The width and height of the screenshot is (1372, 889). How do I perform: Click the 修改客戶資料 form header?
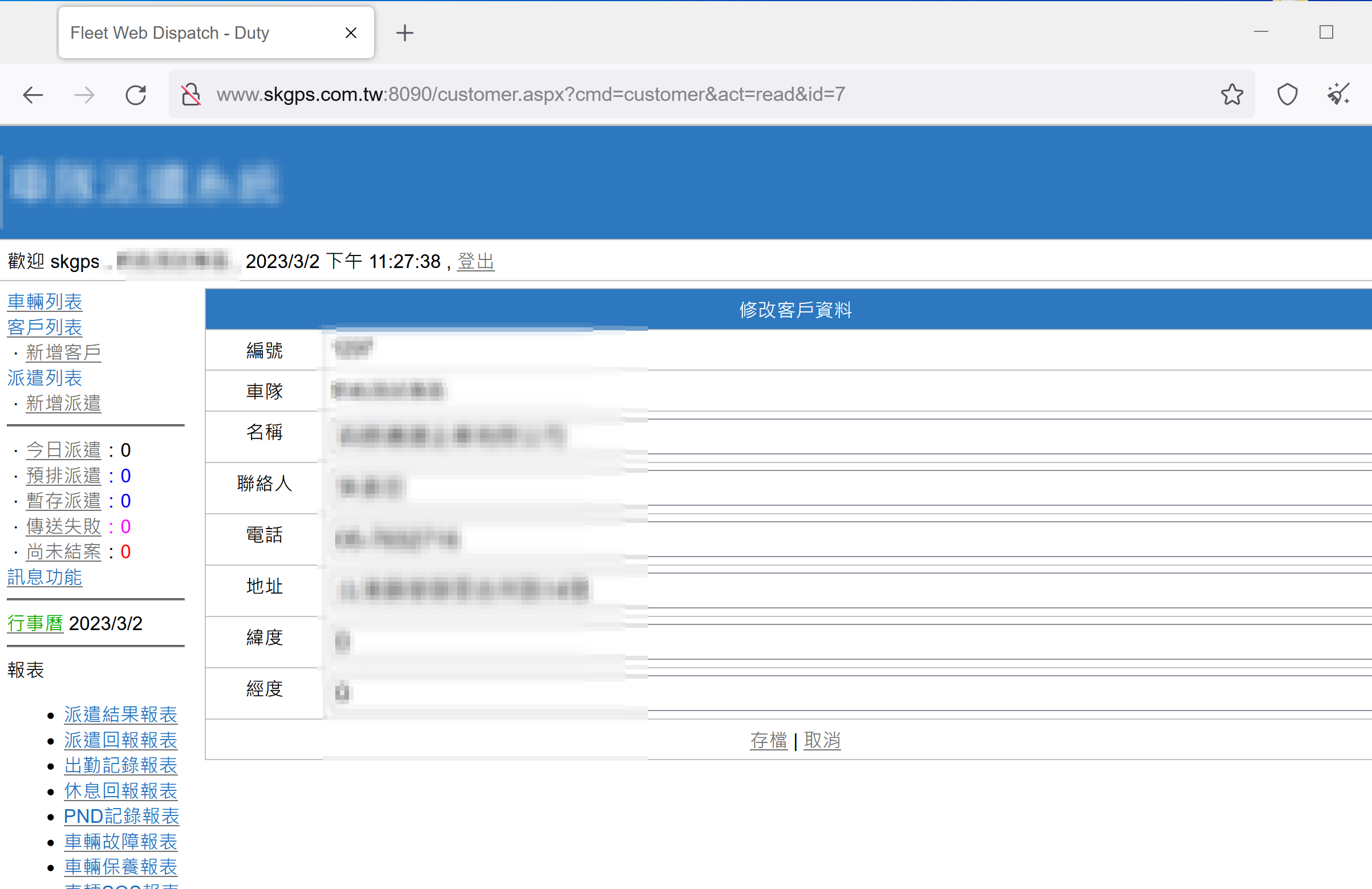795,310
